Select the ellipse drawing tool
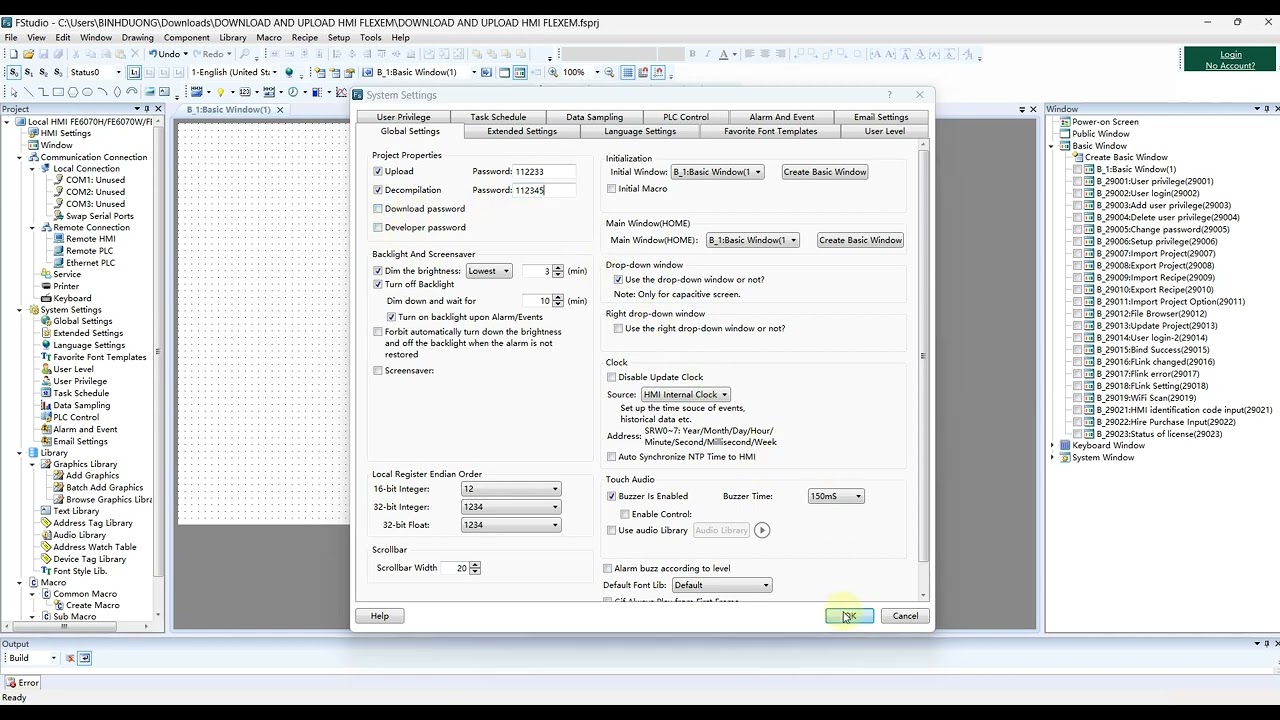The image size is (1280, 720). tap(87, 92)
